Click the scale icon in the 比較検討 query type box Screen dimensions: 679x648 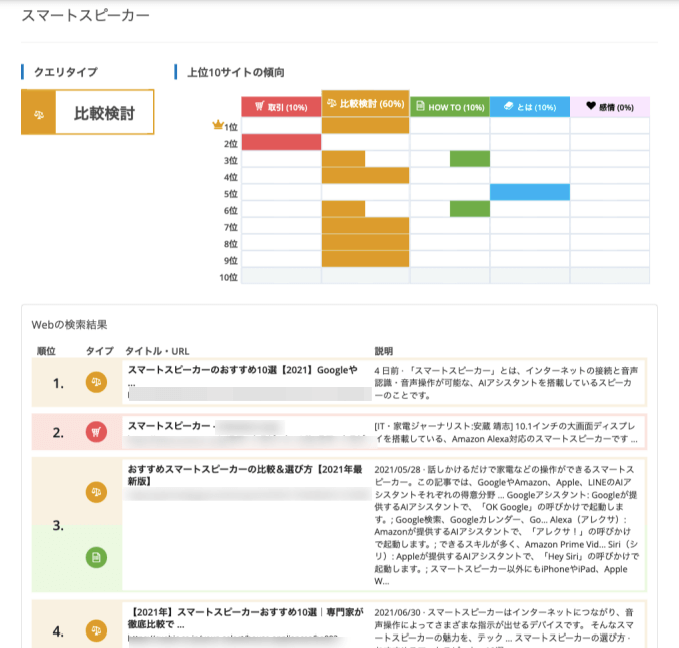(39, 115)
